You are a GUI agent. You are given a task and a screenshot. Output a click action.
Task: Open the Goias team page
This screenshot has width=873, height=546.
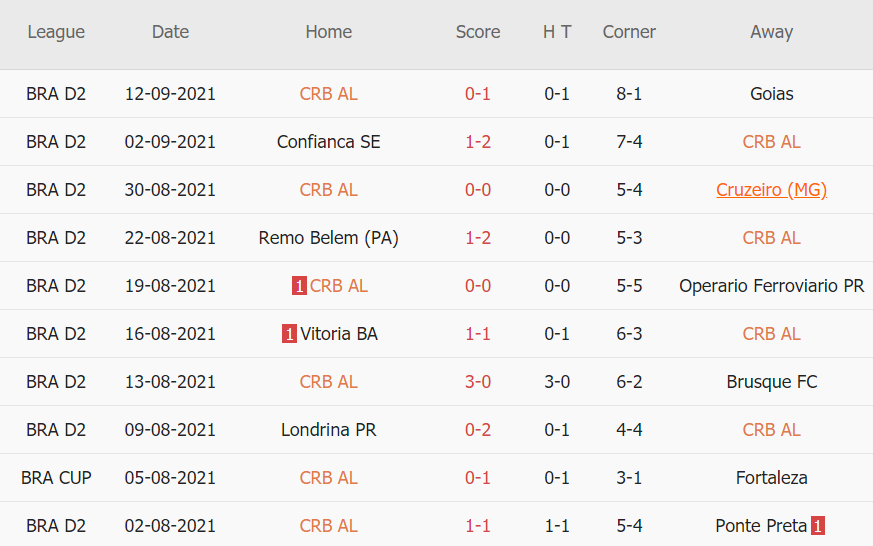coord(771,94)
